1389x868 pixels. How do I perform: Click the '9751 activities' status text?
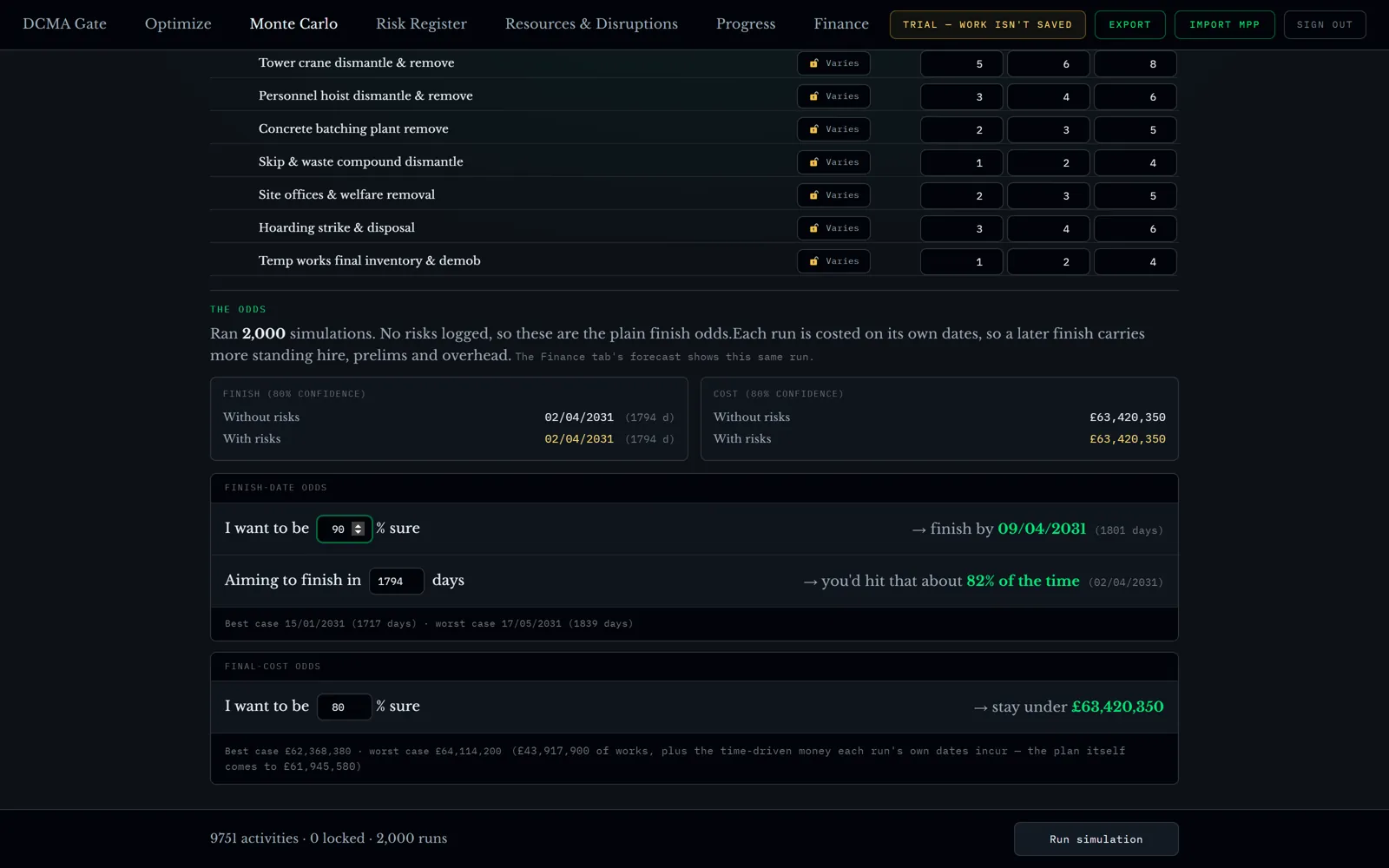coord(254,838)
